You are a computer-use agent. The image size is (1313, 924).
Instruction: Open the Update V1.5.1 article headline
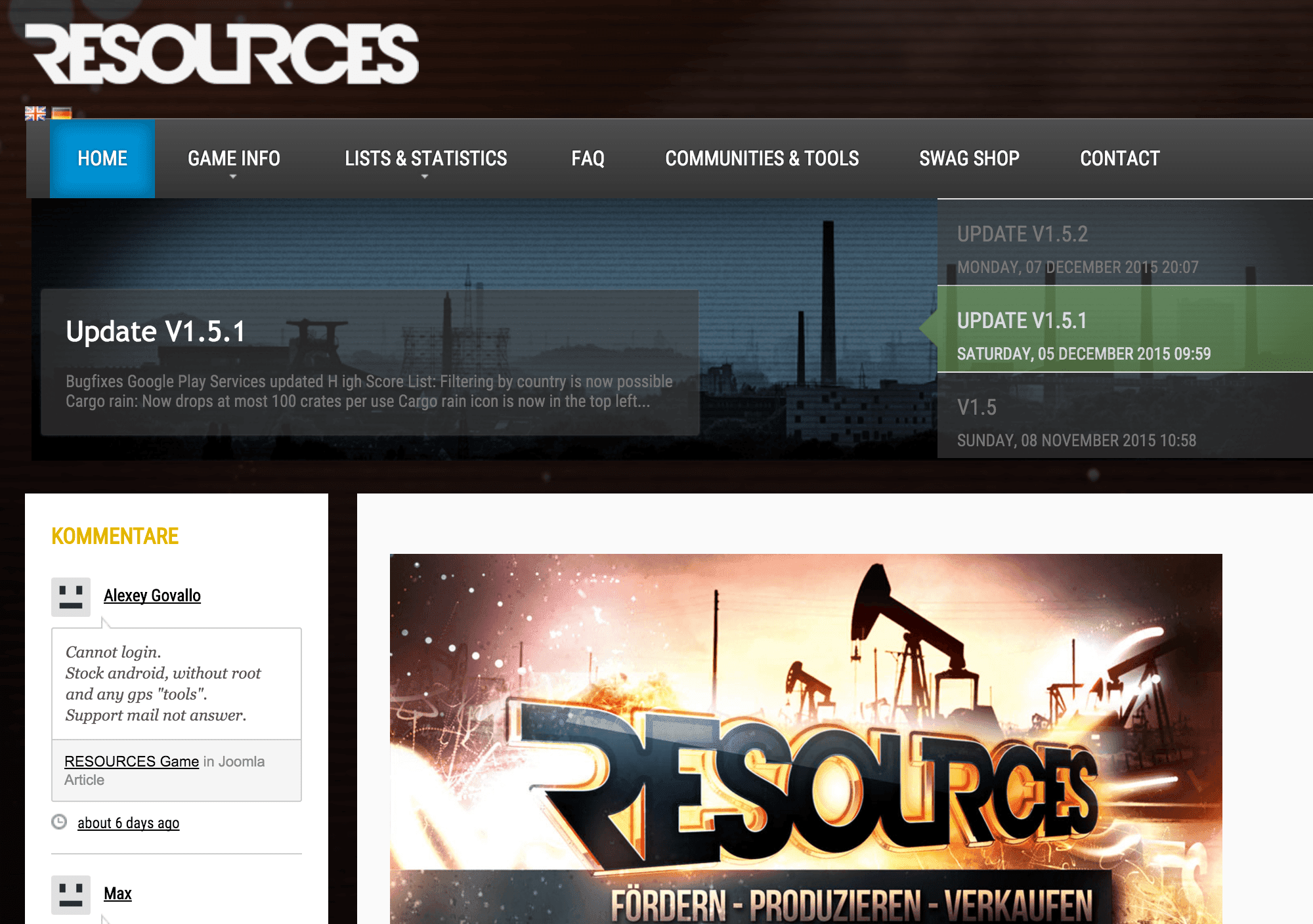pos(156,331)
